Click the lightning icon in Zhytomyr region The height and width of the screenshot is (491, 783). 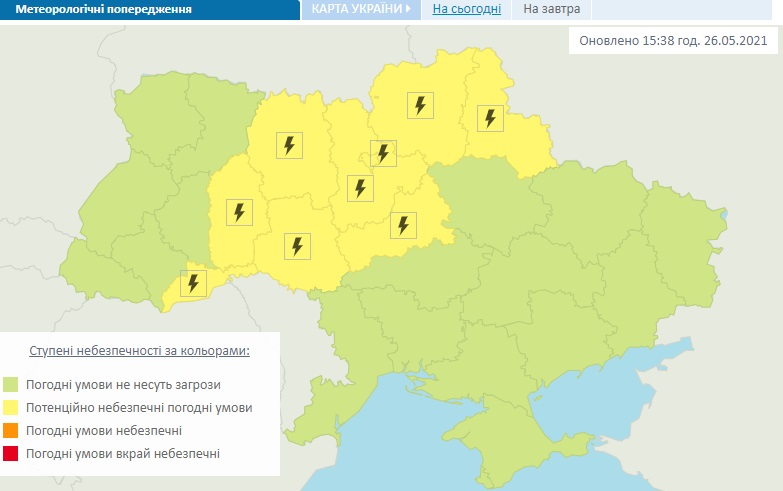coord(289,145)
